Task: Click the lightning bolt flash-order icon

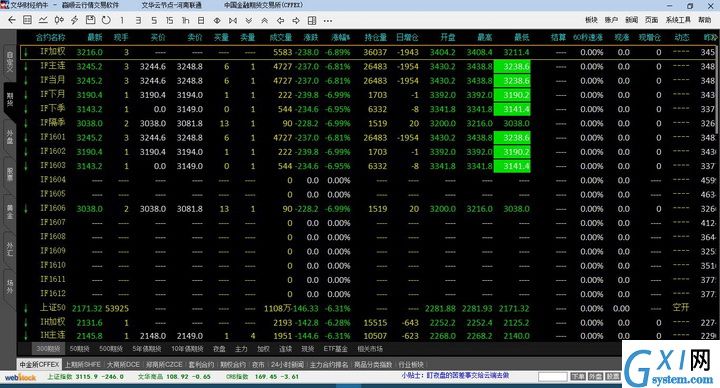Action: click(x=74, y=20)
